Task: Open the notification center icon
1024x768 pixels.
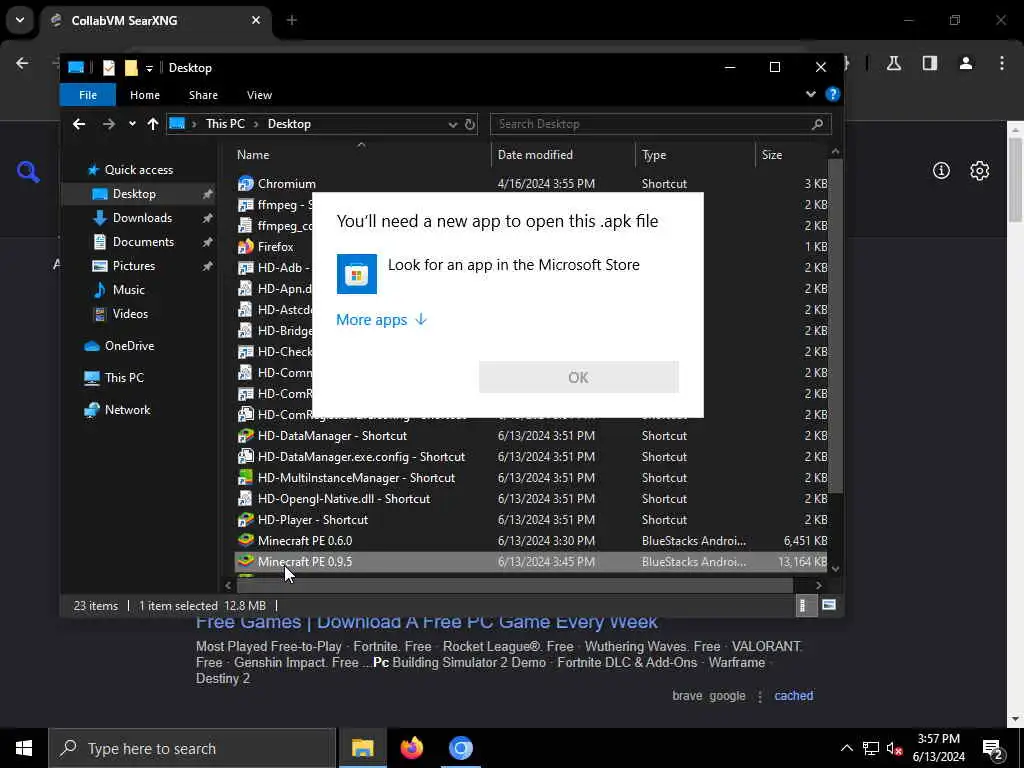Action: [993, 748]
